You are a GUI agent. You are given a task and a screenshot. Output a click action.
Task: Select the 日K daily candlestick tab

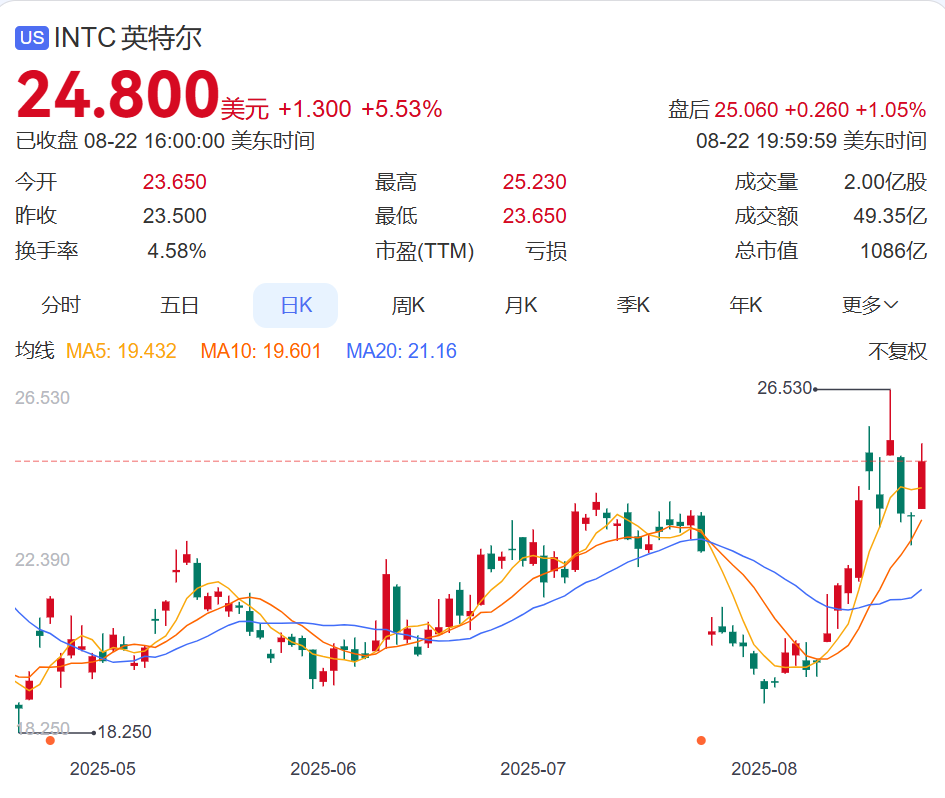point(295,305)
